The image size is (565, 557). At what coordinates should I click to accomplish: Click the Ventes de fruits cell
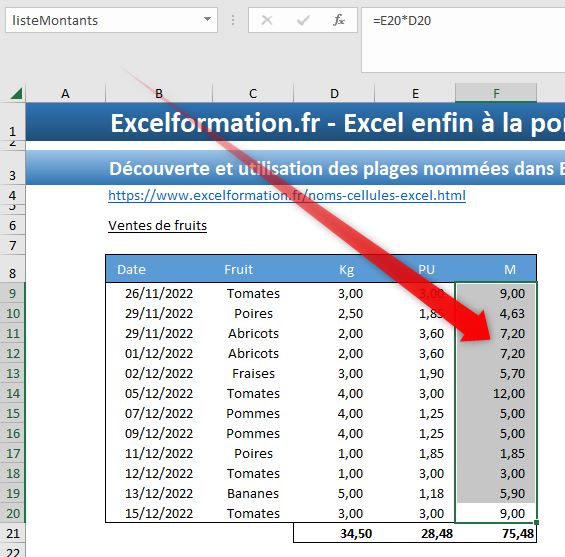click(157, 226)
